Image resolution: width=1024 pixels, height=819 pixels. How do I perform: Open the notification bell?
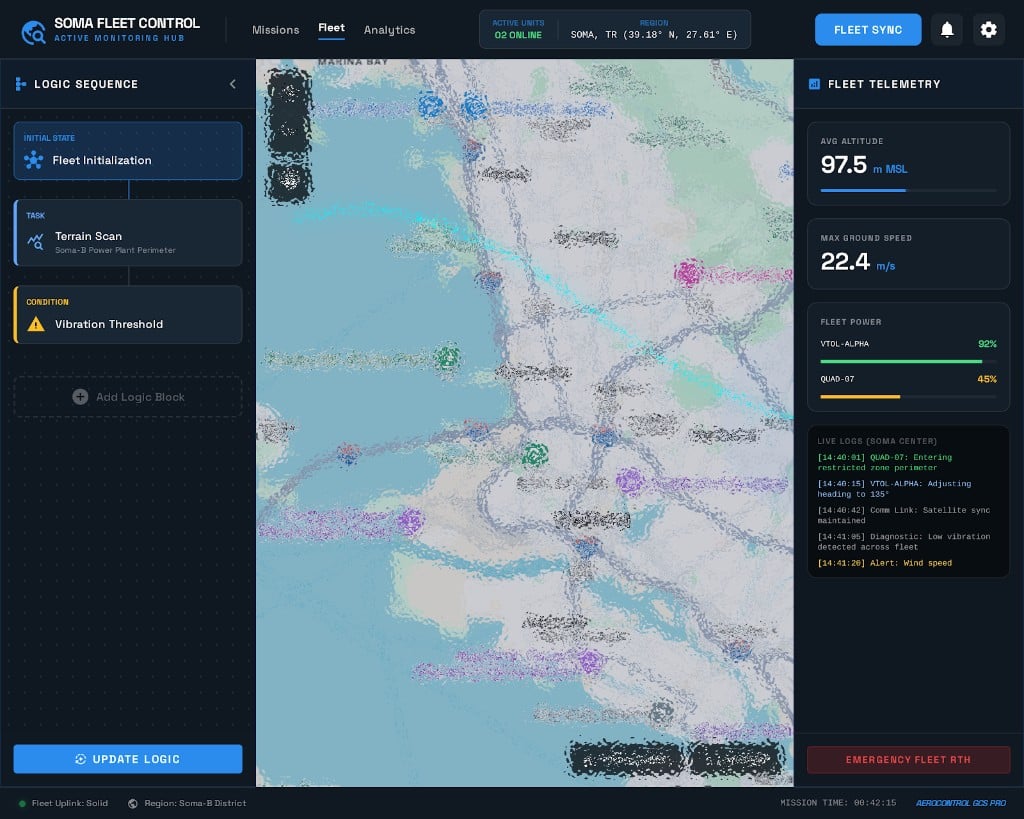pos(947,29)
